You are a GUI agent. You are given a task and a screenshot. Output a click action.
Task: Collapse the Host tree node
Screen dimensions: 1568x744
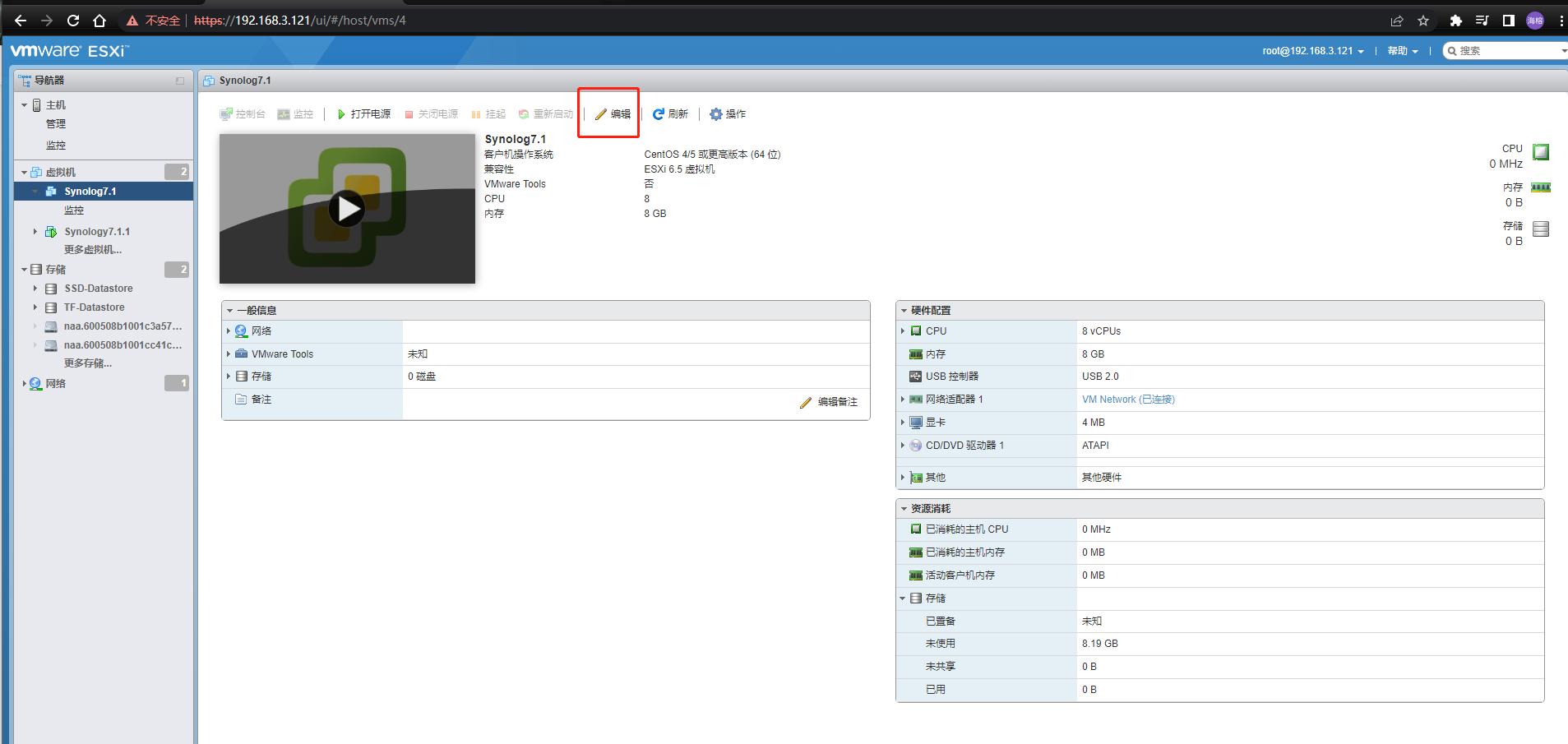[24, 105]
